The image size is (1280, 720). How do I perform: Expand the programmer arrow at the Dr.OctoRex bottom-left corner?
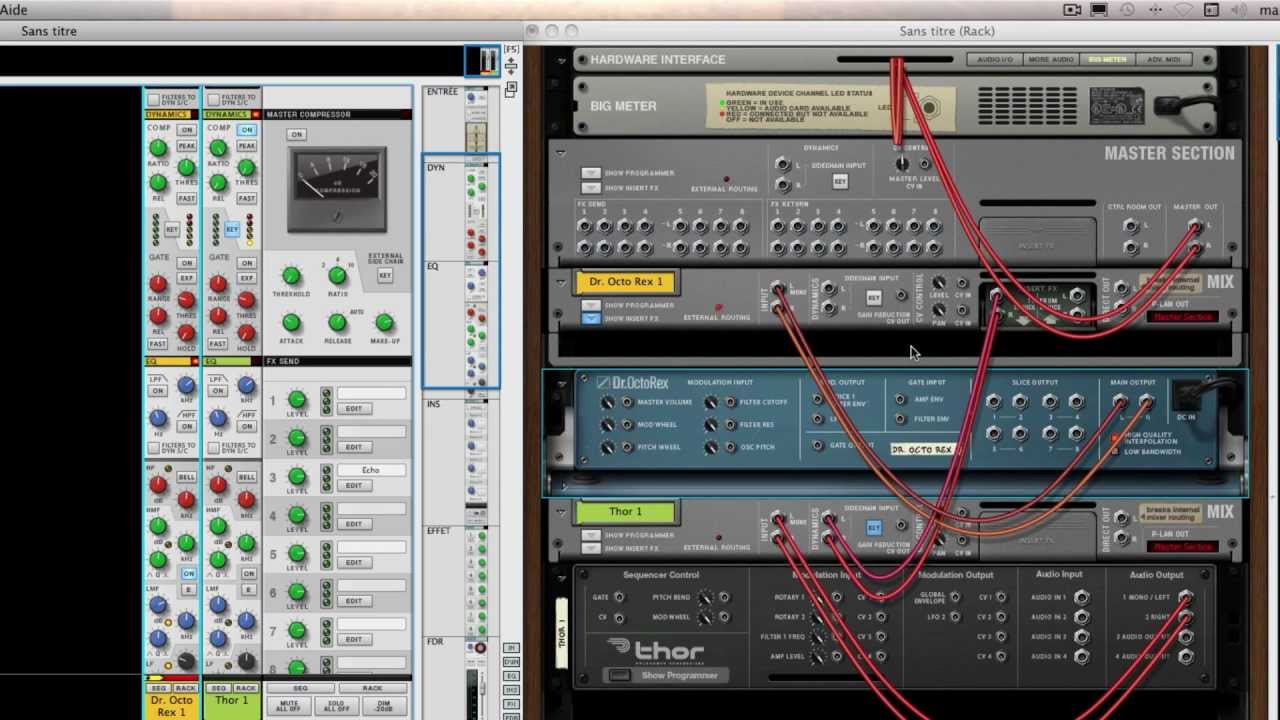564,487
